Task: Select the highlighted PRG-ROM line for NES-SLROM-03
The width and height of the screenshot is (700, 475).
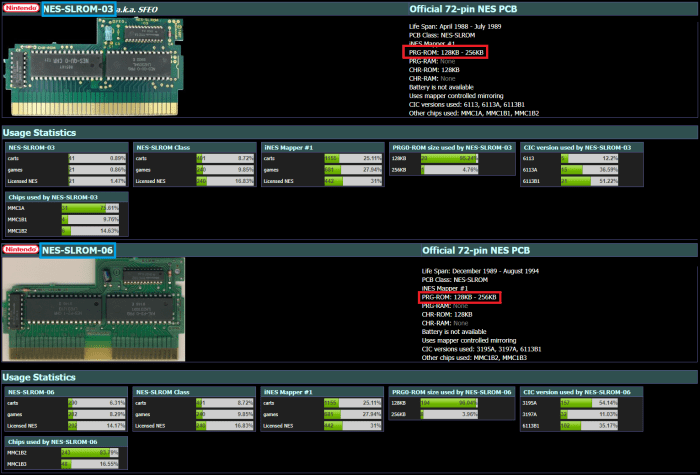Action: tap(445, 51)
